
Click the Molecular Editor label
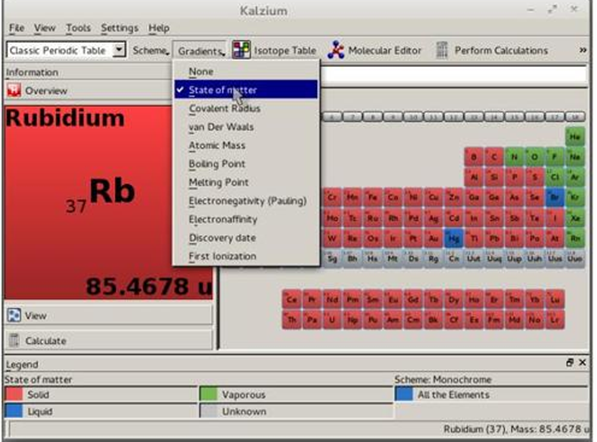(x=385, y=50)
